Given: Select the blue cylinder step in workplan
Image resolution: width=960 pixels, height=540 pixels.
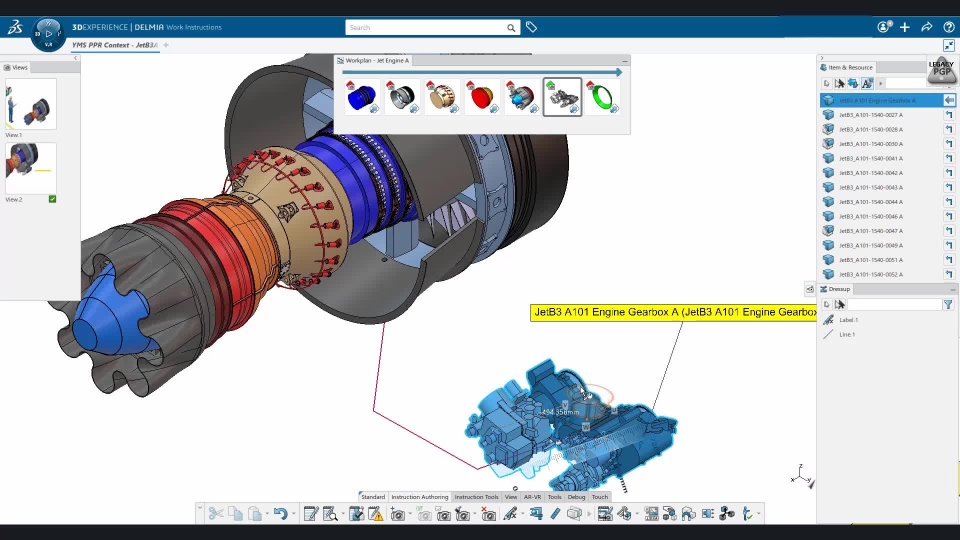Looking at the screenshot, I should (x=362, y=97).
